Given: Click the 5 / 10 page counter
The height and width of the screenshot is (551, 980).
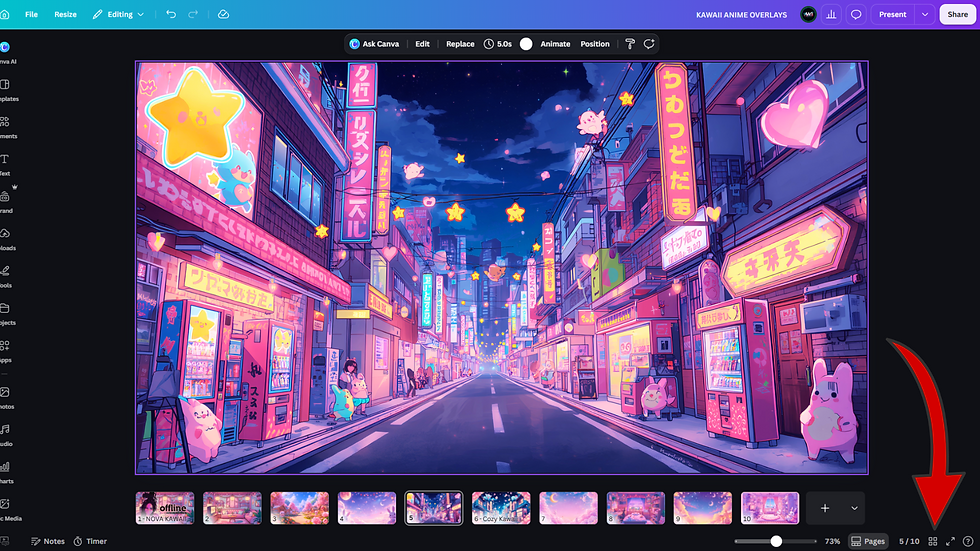Looking at the screenshot, I should click(x=909, y=541).
